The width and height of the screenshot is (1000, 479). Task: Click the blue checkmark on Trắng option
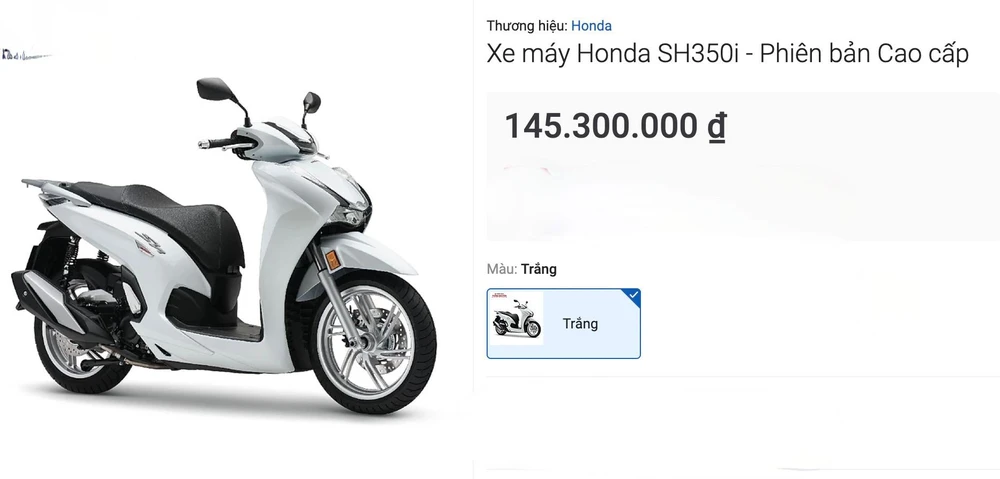click(633, 295)
